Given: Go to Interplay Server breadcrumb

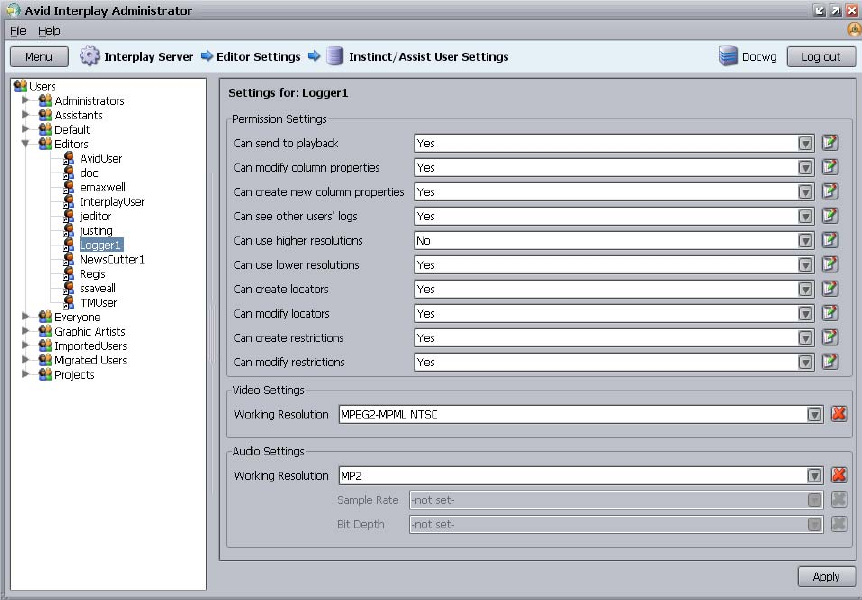Looking at the screenshot, I should [148, 57].
